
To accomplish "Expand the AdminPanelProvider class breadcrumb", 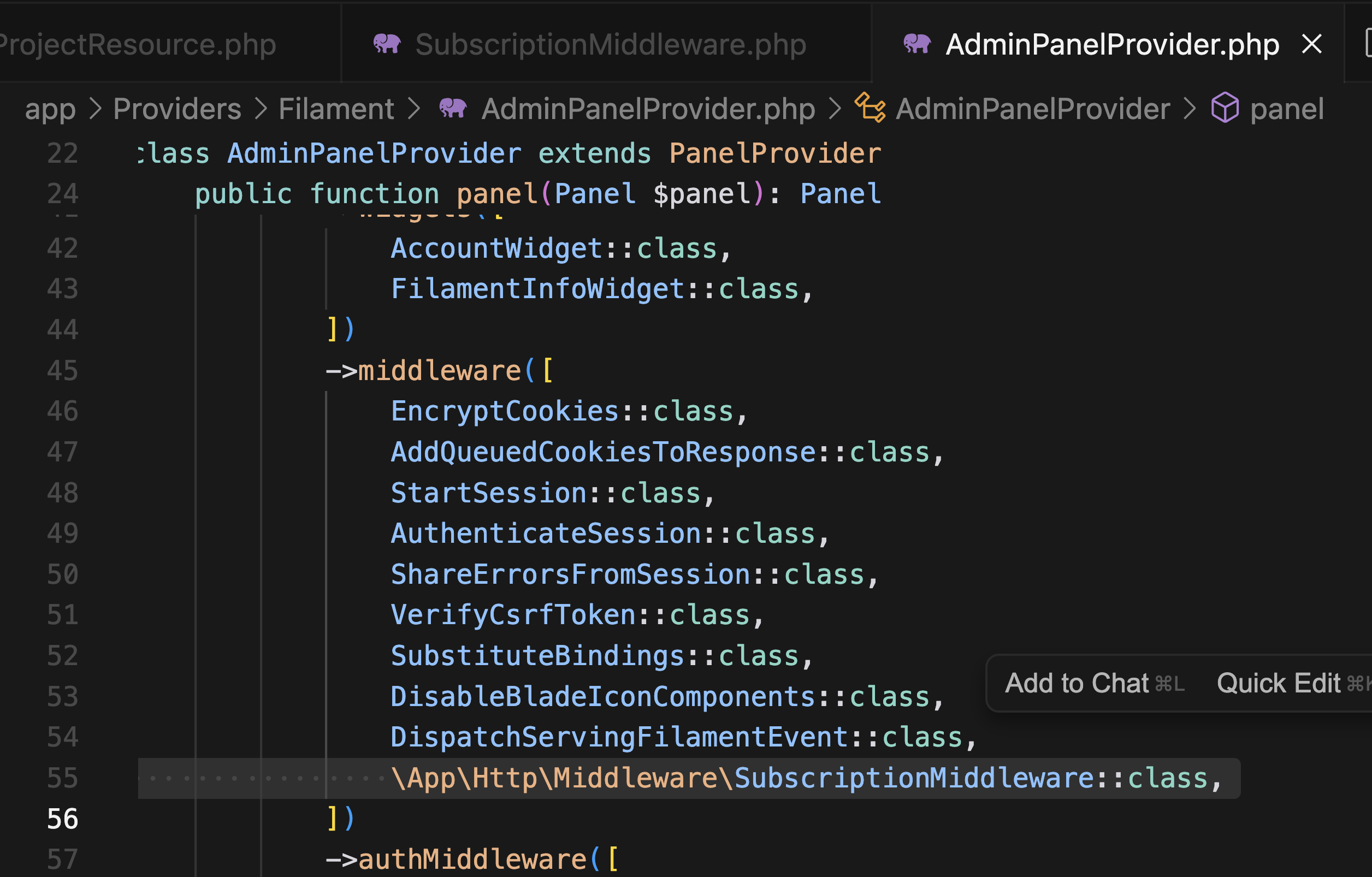I will tap(1032, 109).
